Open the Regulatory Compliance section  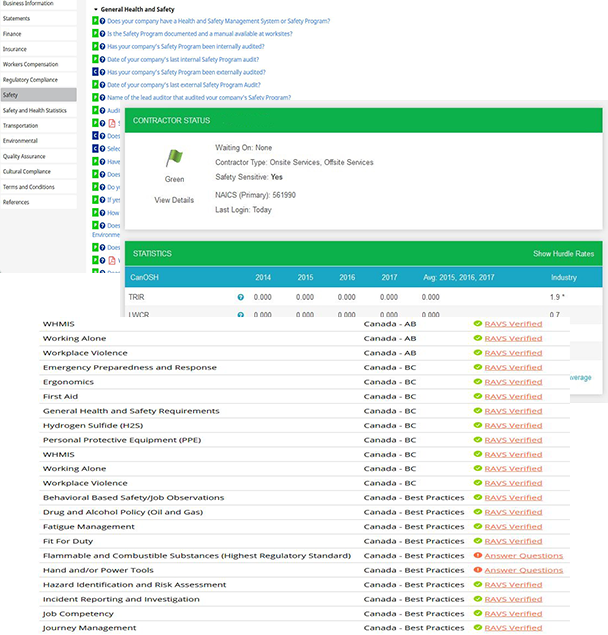click(29, 79)
